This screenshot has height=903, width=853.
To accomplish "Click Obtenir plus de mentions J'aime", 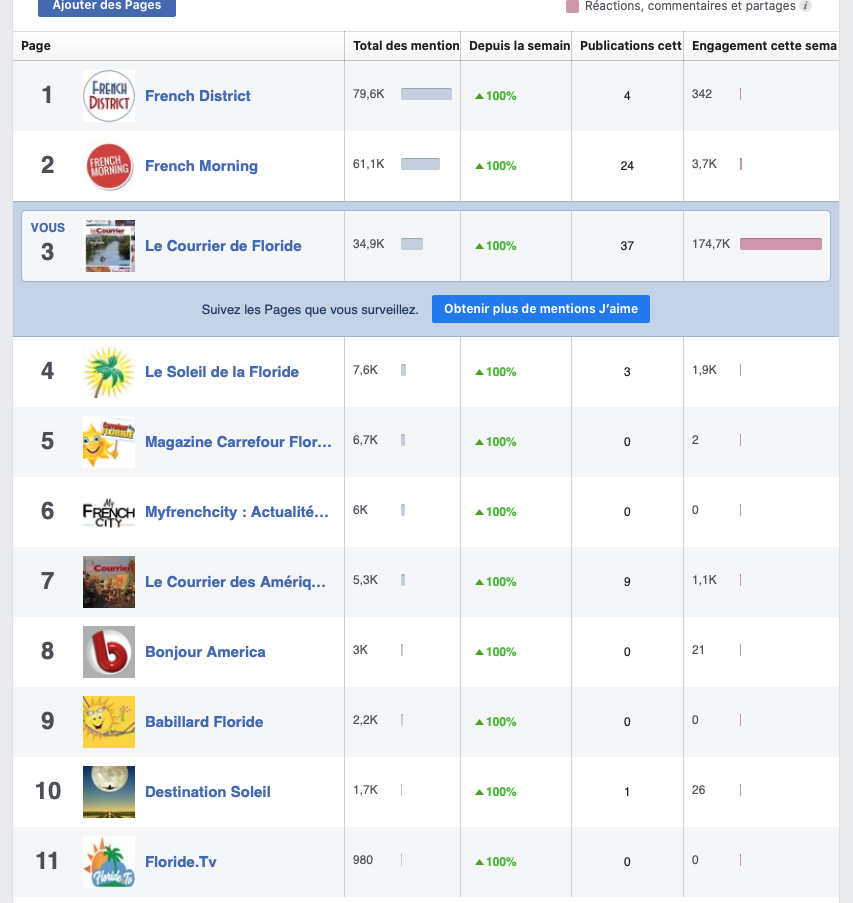I will (x=541, y=309).
